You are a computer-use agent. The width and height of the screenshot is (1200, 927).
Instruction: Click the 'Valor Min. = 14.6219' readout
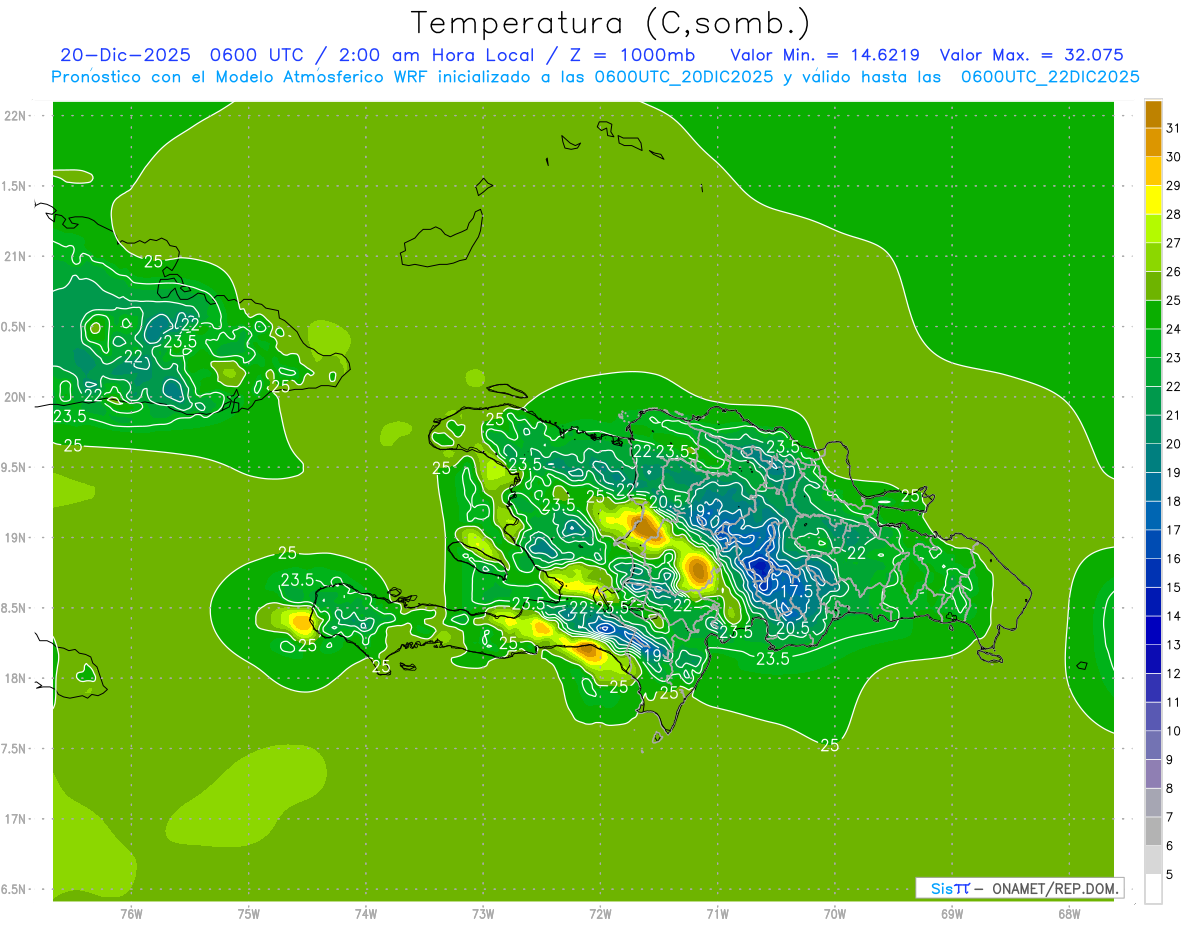(x=826, y=55)
